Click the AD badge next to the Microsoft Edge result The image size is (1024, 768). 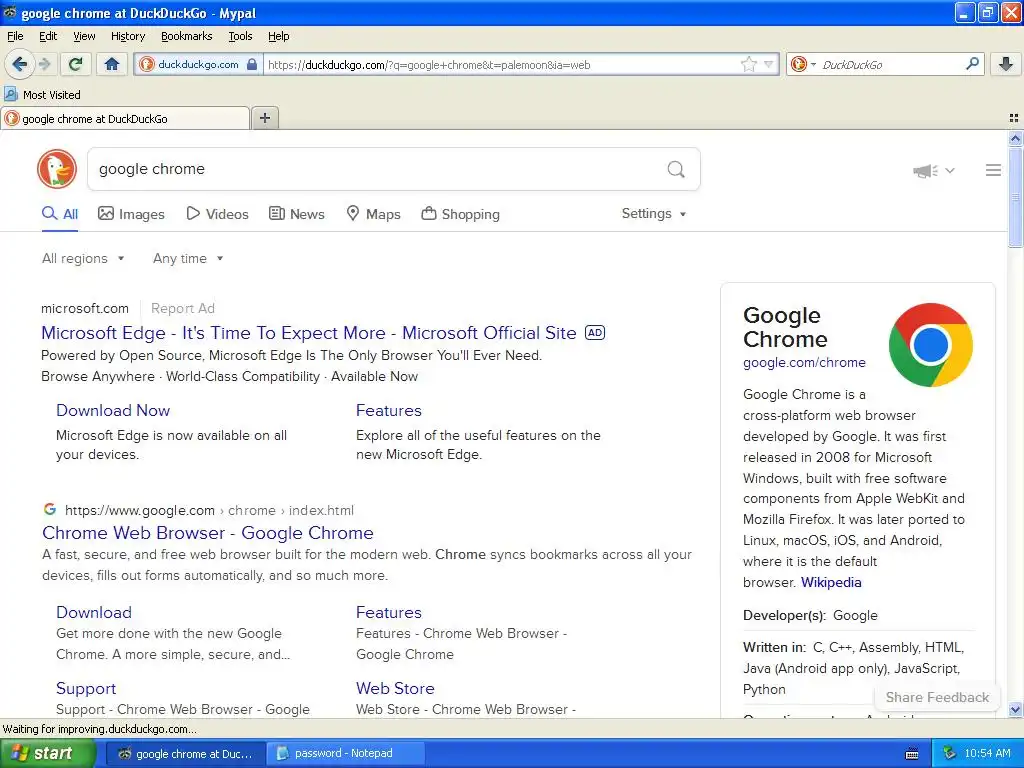(595, 332)
